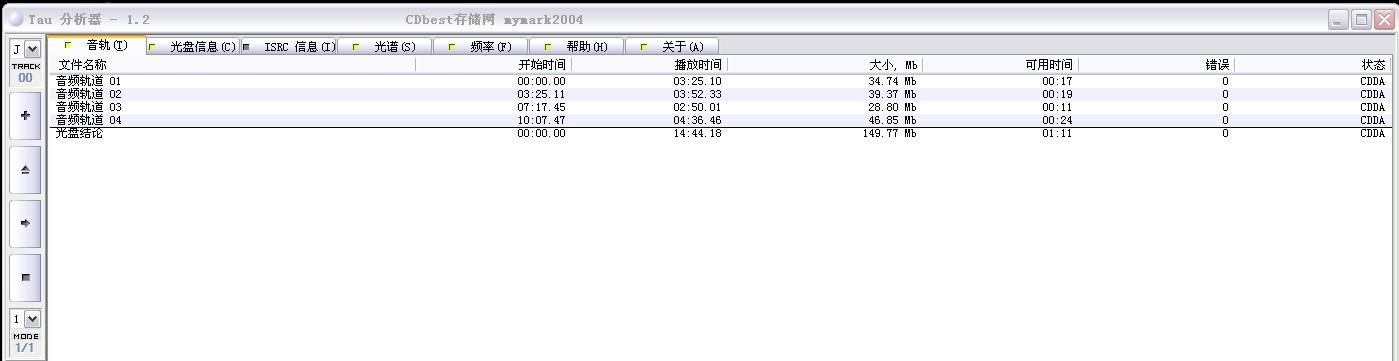The height and width of the screenshot is (361, 1399).
Task: Select the 光盘结论 summary row
Action: click(x=719, y=133)
